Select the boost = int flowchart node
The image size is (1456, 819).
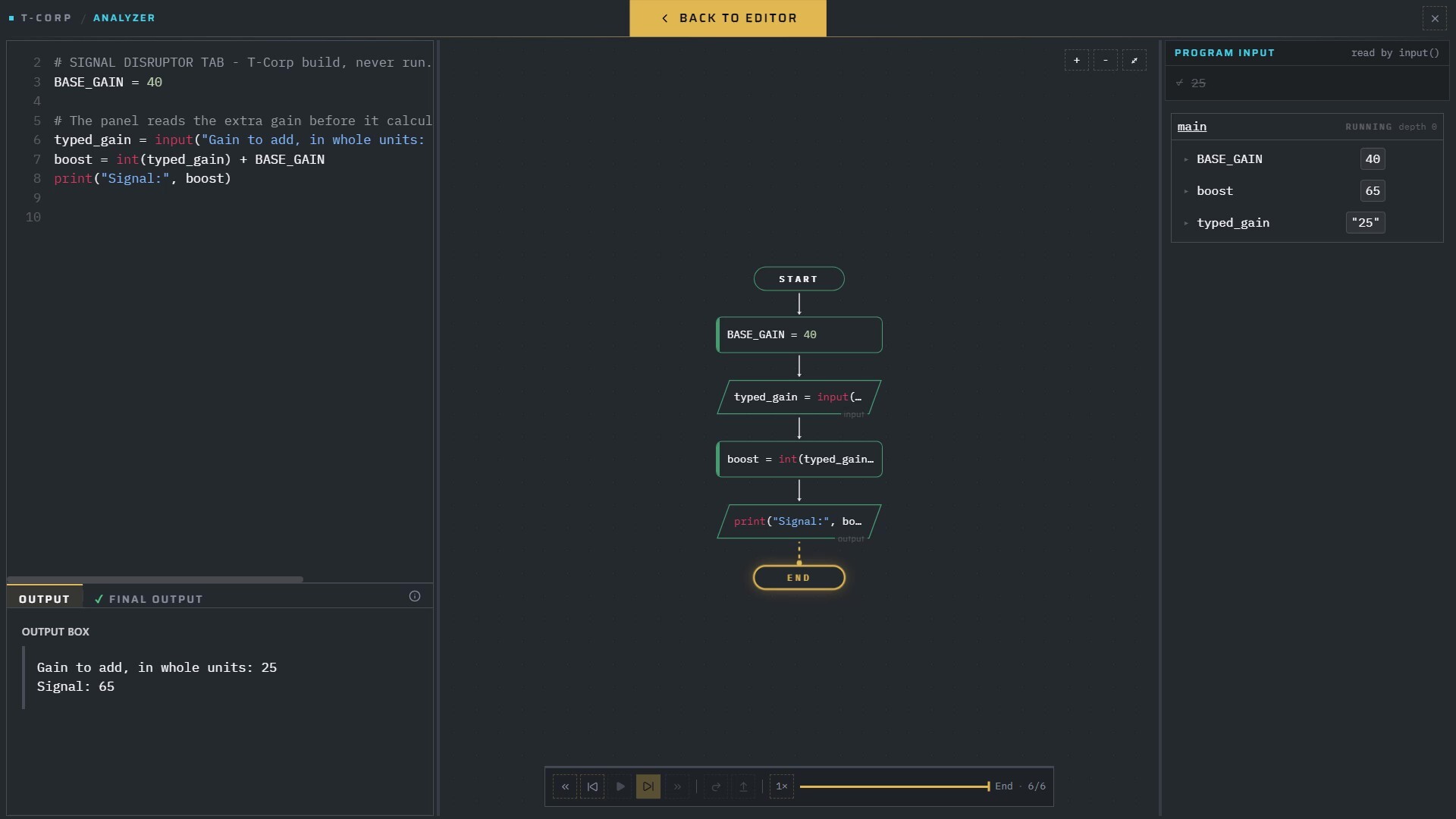coord(799,459)
